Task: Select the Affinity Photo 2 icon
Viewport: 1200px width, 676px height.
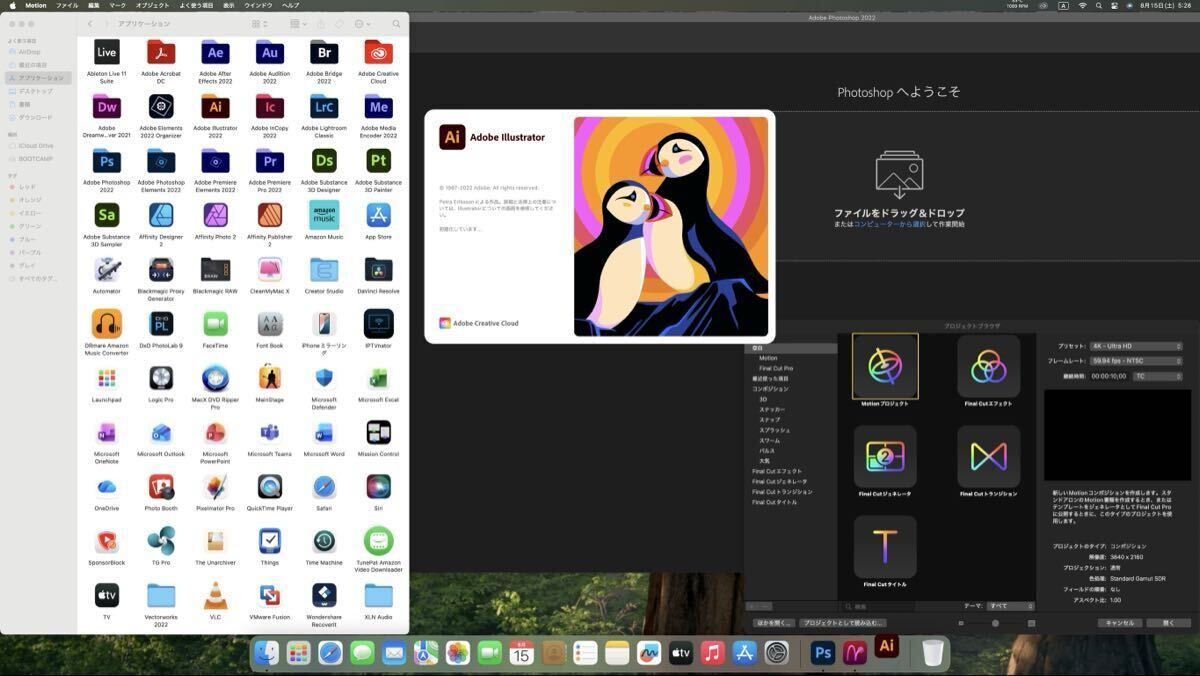Action: tap(215, 215)
